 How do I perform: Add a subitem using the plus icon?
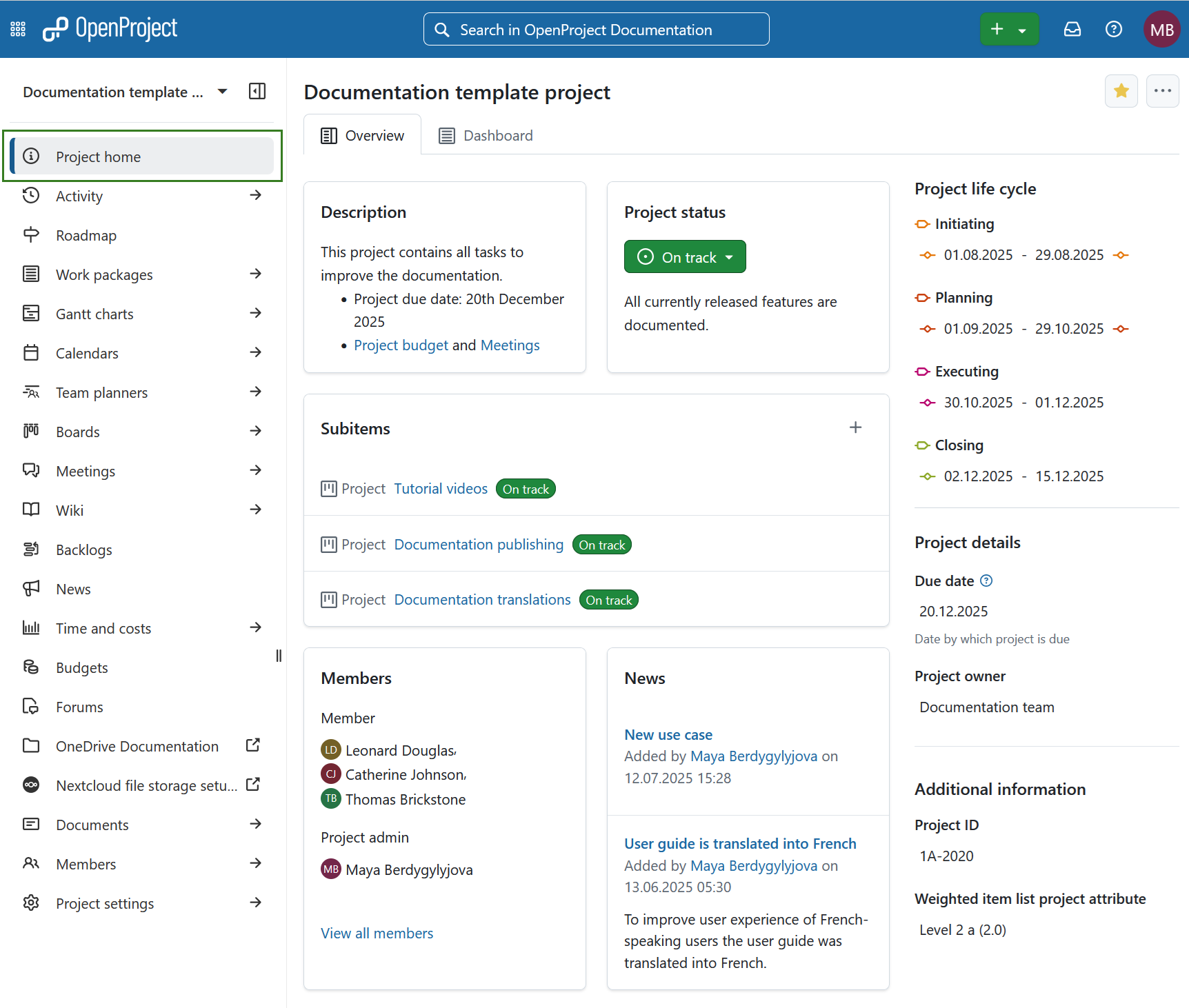point(855,427)
